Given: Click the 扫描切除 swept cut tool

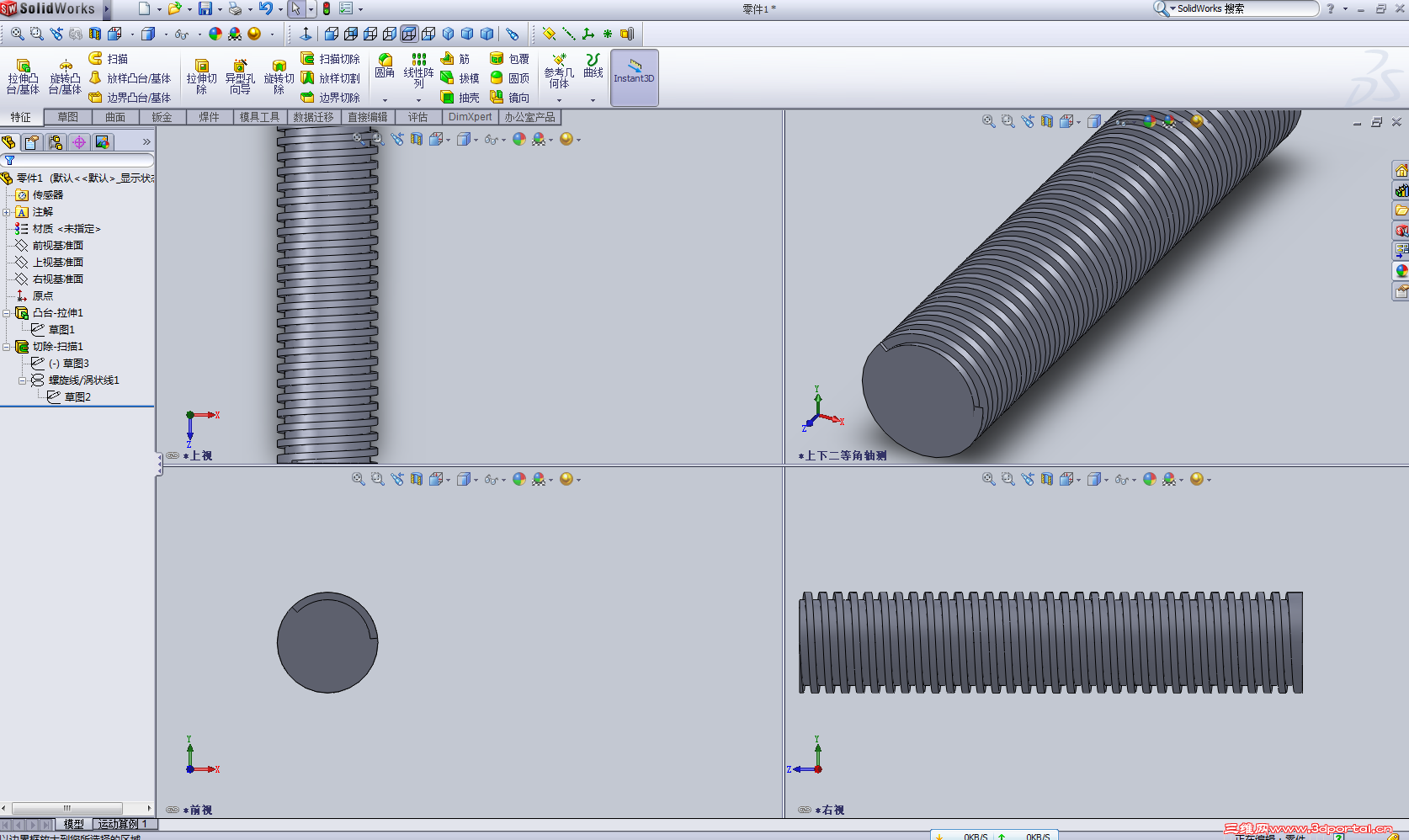Looking at the screenshot, I should coord(330,59).
